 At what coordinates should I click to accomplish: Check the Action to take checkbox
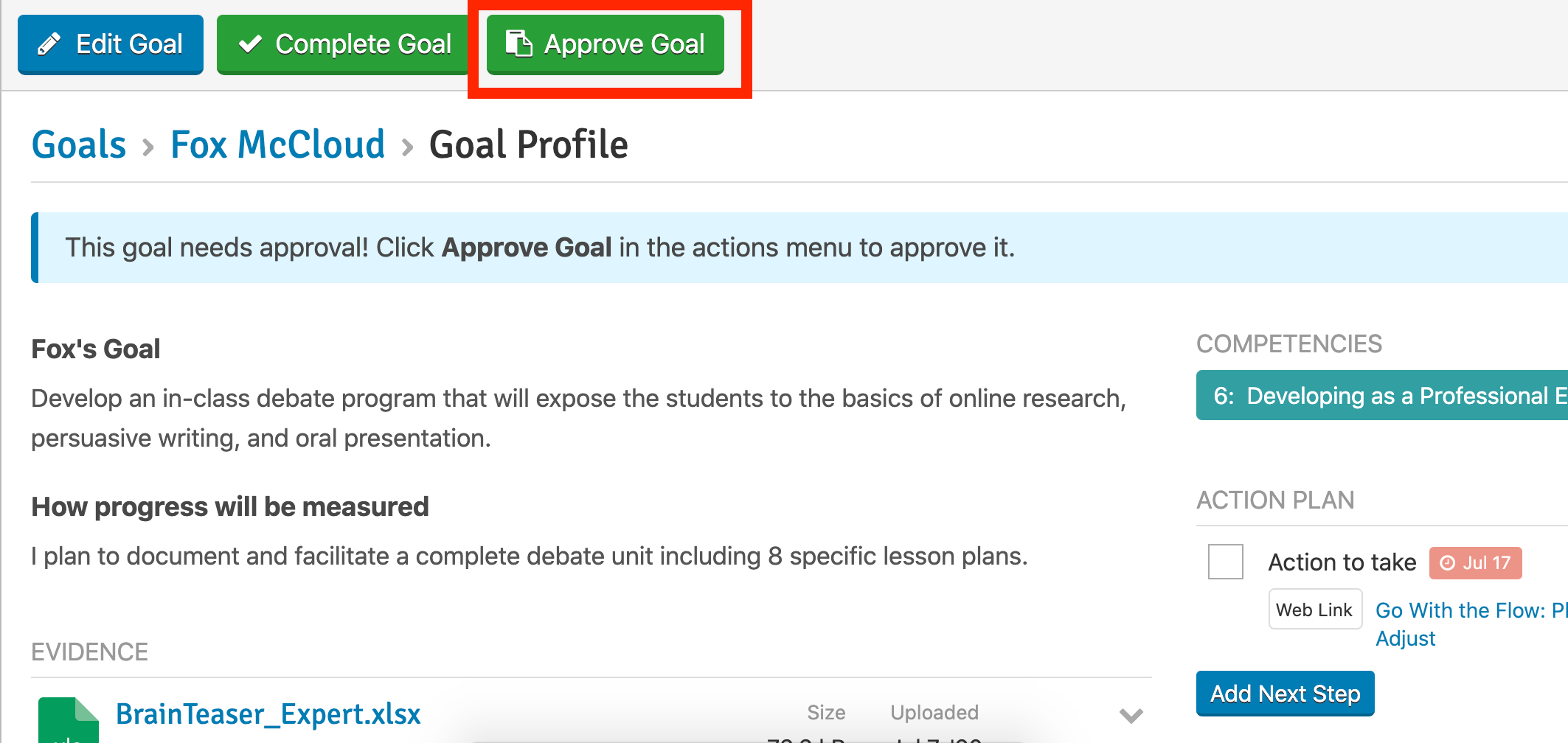pyautogui.click(x=1226, y=562)
